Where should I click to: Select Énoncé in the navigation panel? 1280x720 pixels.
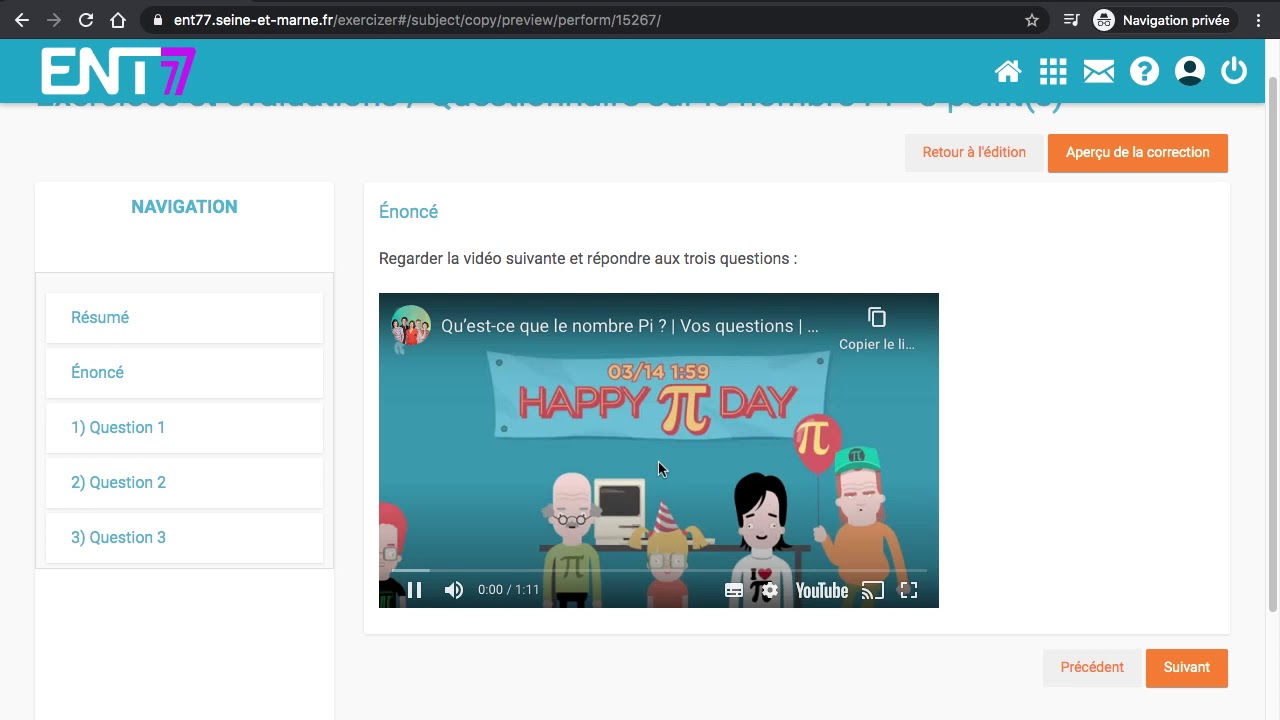pos(184,372)
